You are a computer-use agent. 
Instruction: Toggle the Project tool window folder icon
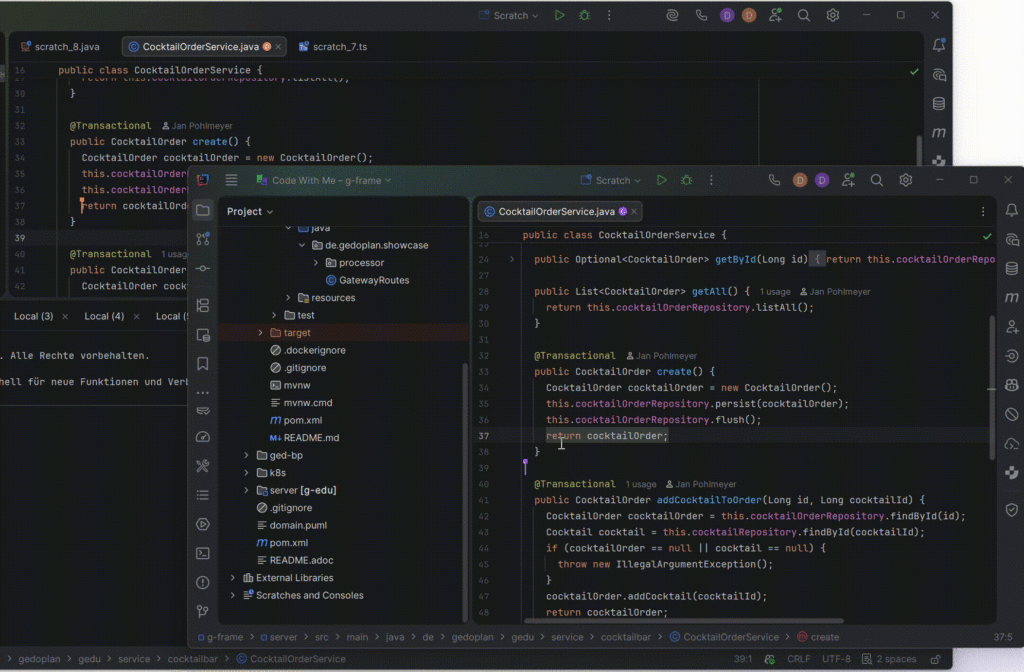[x=203, y=211]
